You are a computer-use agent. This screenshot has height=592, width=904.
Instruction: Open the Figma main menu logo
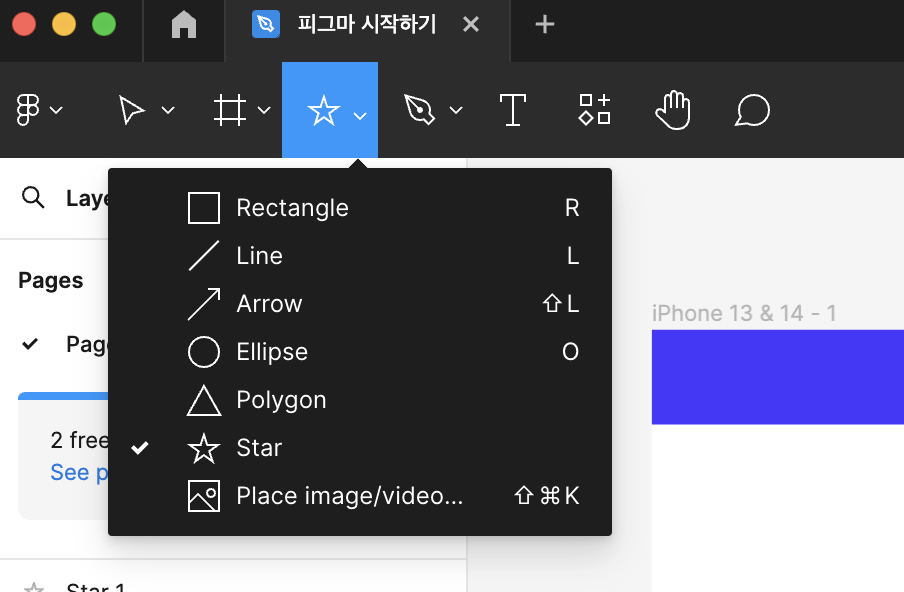(x=28, y=110)
